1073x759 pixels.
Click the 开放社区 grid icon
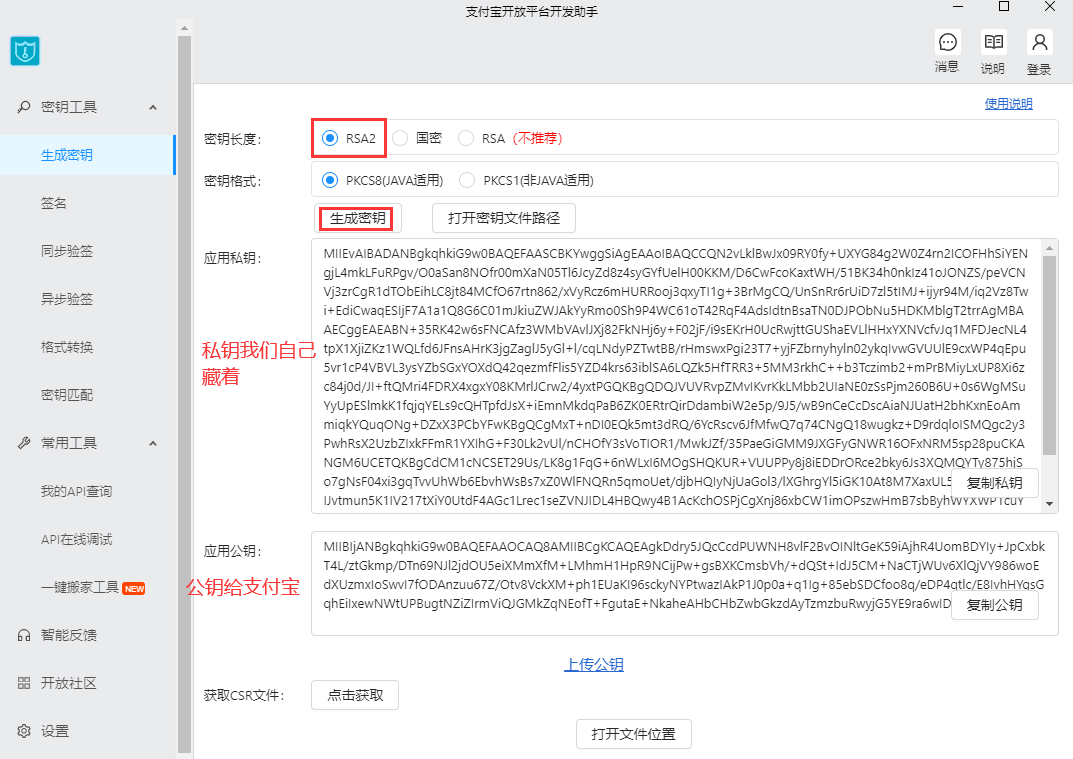tap(24, 683)
